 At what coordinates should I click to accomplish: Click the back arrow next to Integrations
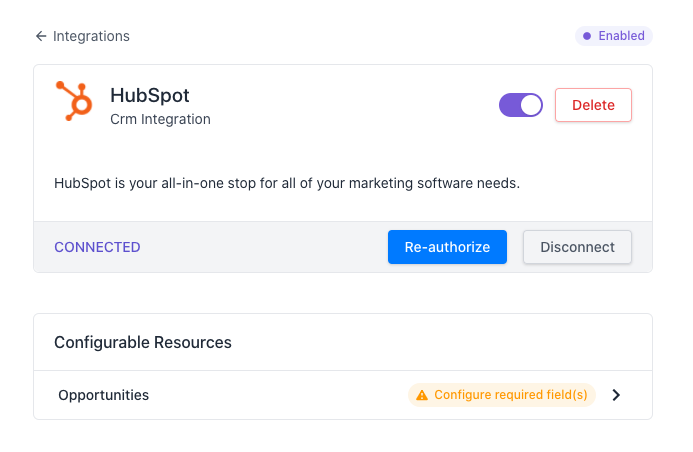tap(41, 36)
